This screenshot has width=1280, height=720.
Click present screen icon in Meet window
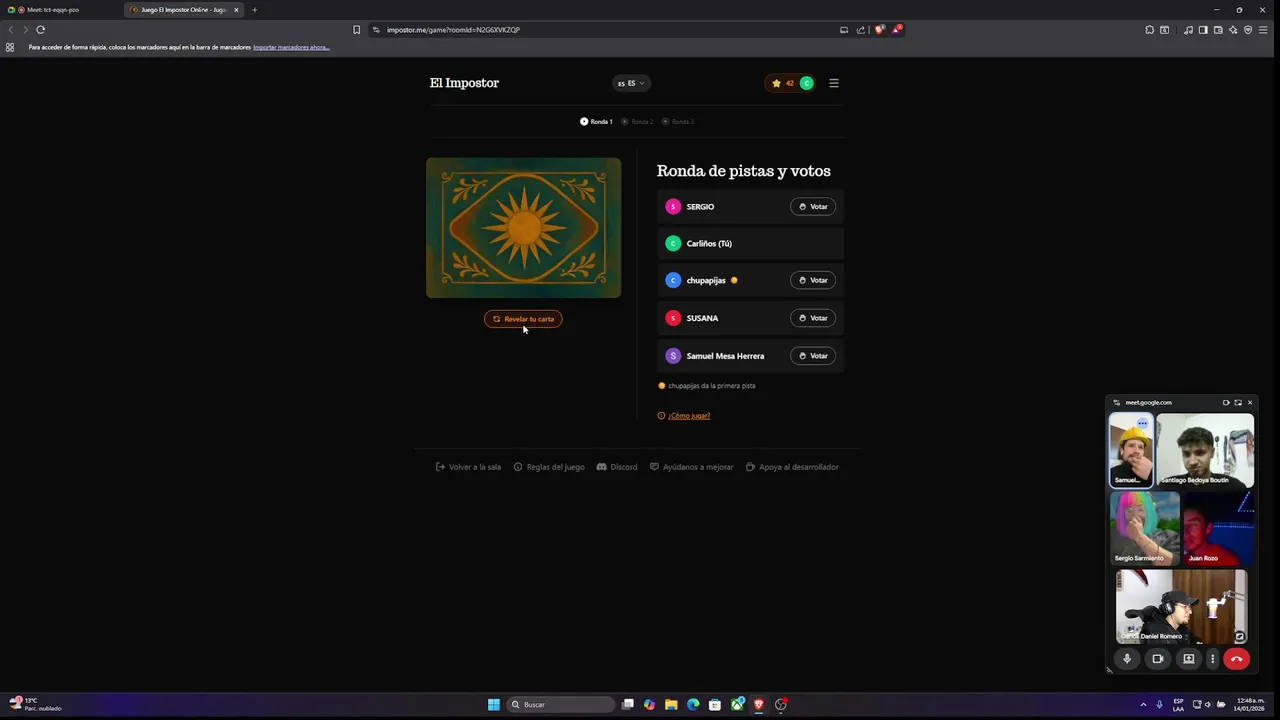click(1188, 659)
